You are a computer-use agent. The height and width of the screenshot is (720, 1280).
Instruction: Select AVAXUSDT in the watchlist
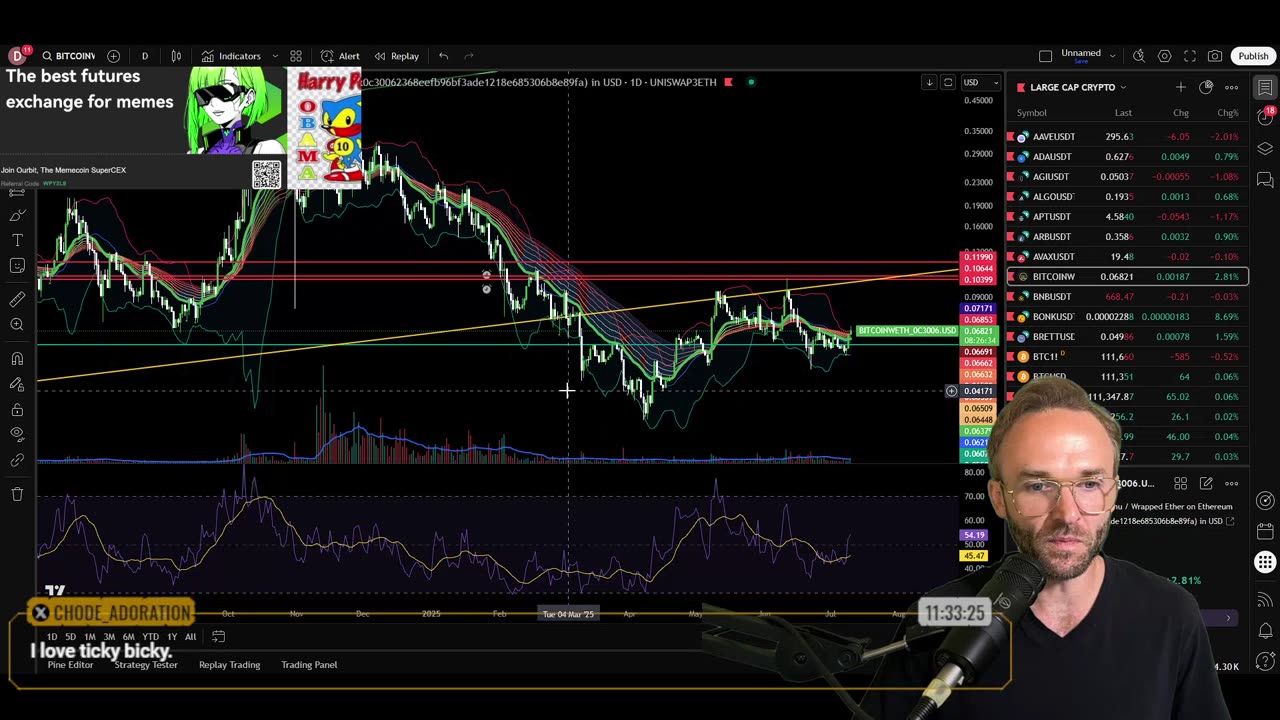[1128, 256]
